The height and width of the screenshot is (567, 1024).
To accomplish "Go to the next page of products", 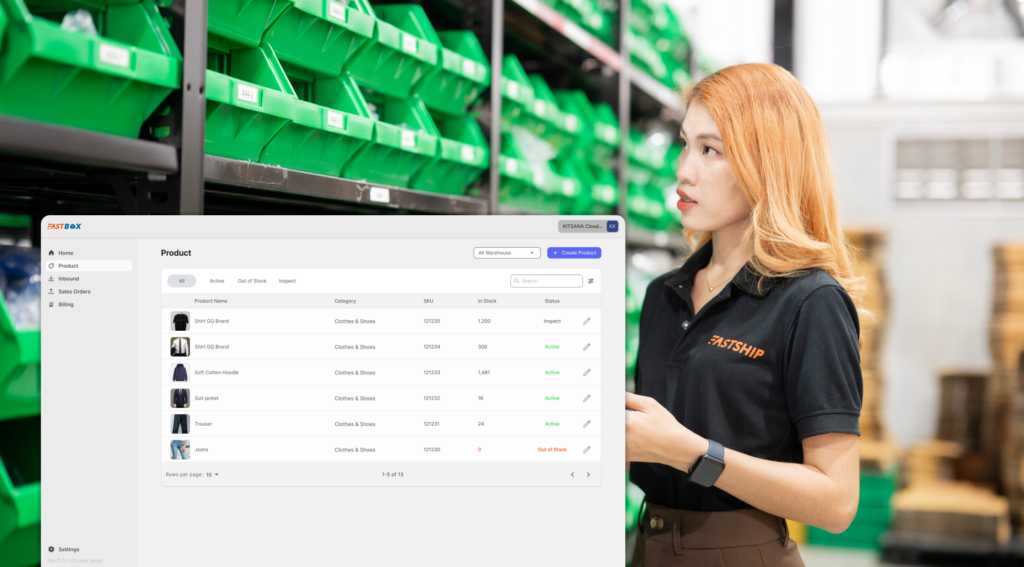I will pos(588,474).
